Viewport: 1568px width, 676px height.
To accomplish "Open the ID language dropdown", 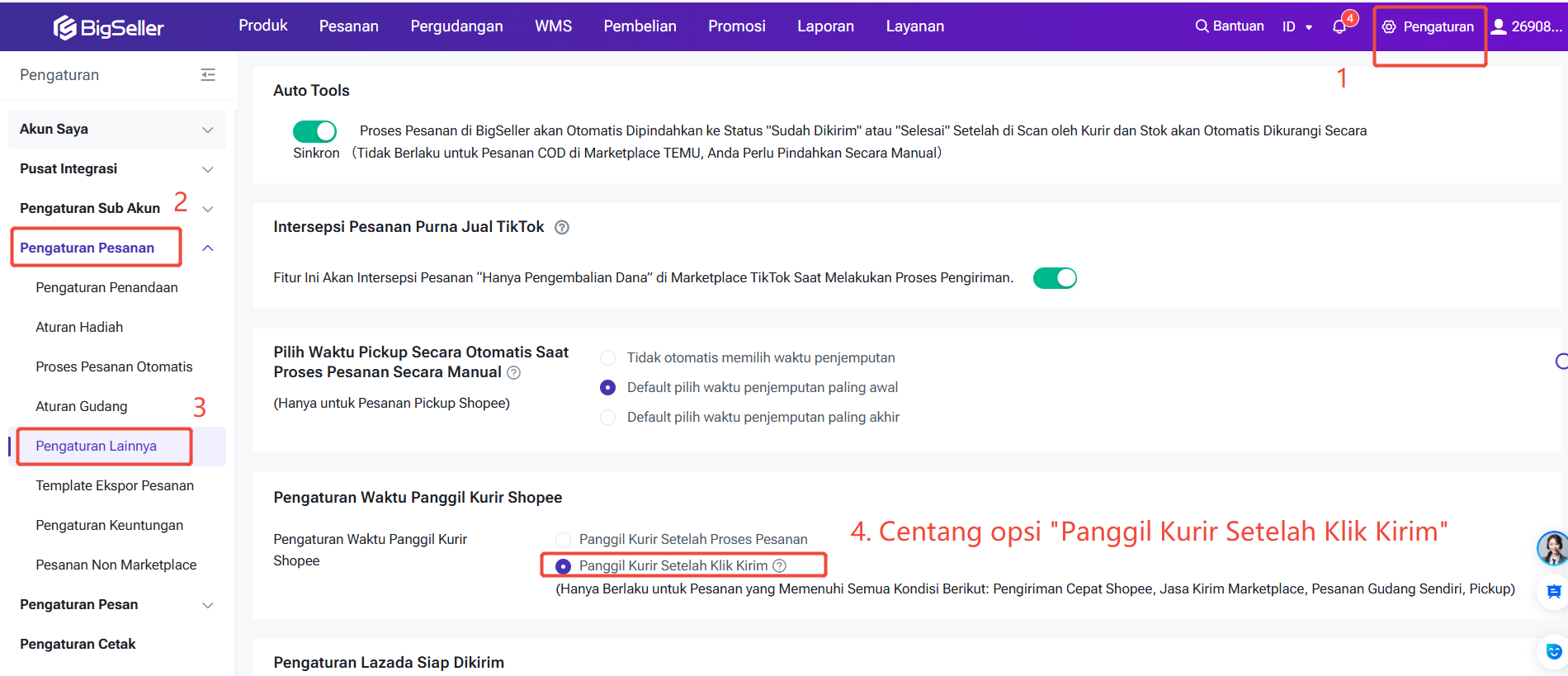I will click(1296, 26).
